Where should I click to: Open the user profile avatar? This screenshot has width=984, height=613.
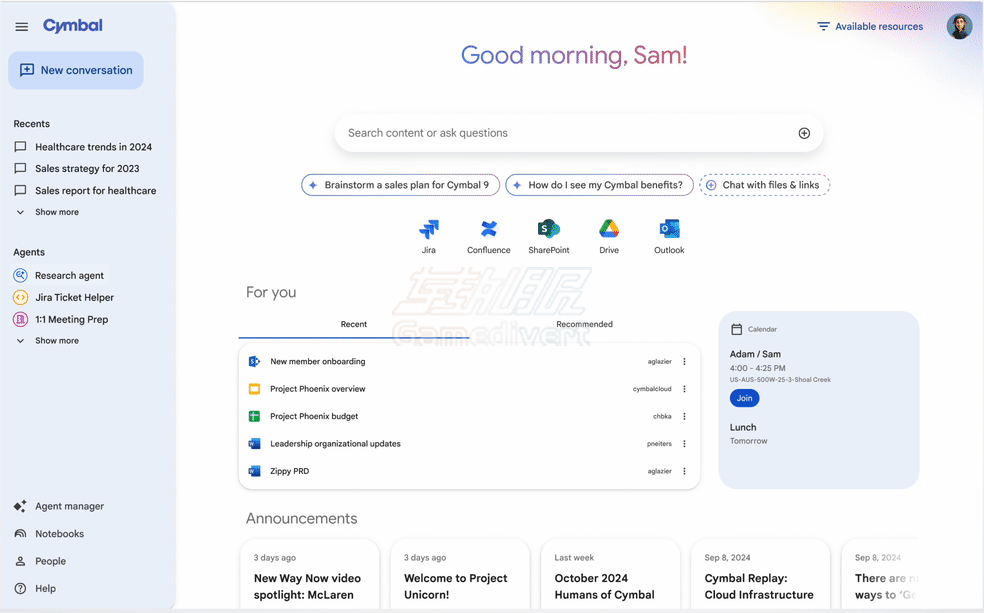point(960,26)
